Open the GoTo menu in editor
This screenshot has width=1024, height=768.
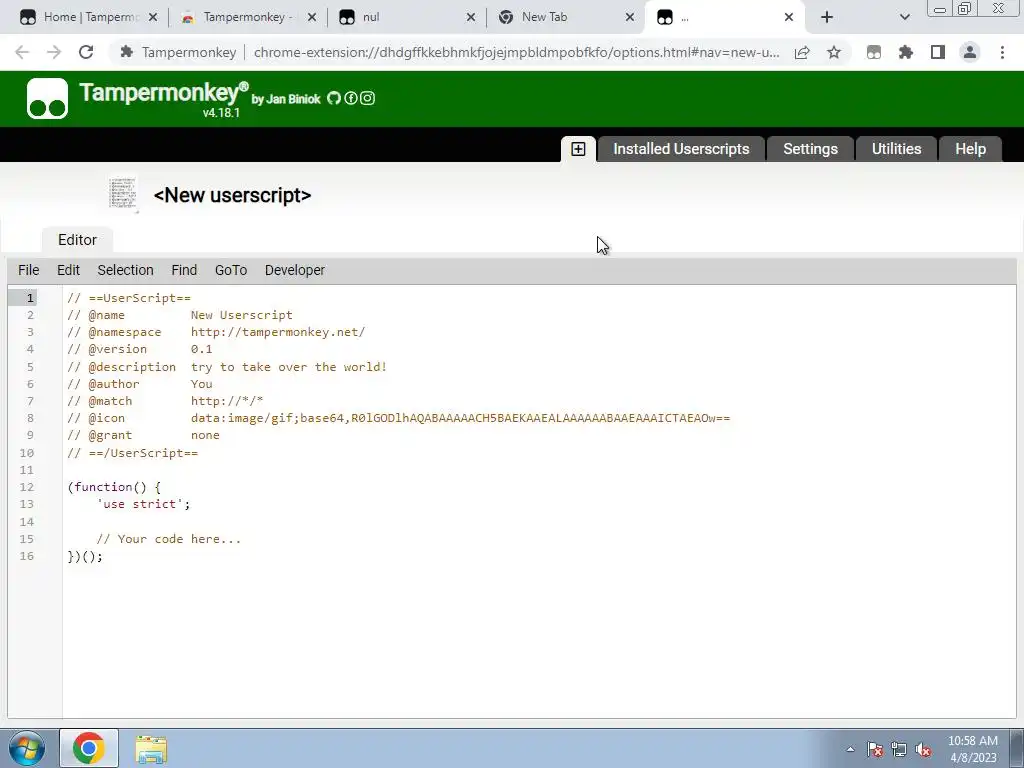click(231, 270)
